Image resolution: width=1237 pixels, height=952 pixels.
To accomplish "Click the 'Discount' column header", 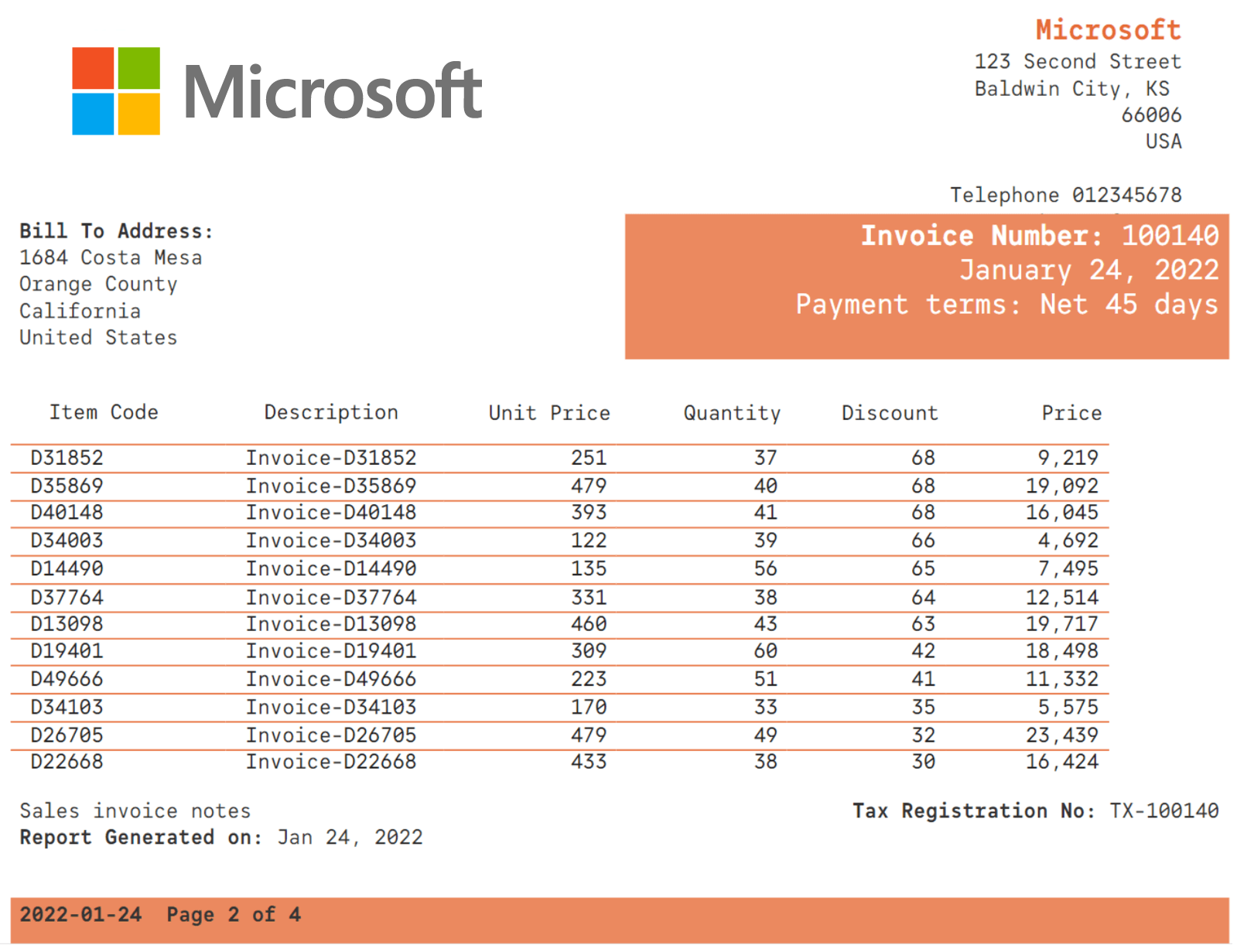I will pyautogui.click(x=890, y=413).
